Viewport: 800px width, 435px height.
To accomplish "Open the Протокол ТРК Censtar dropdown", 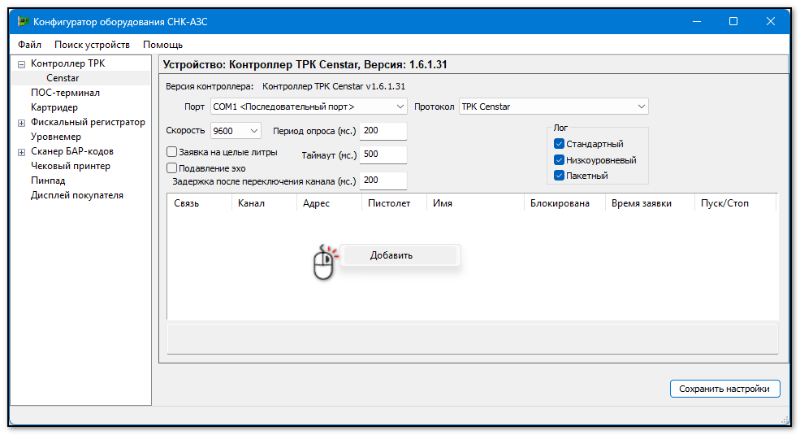I will 553,106.
